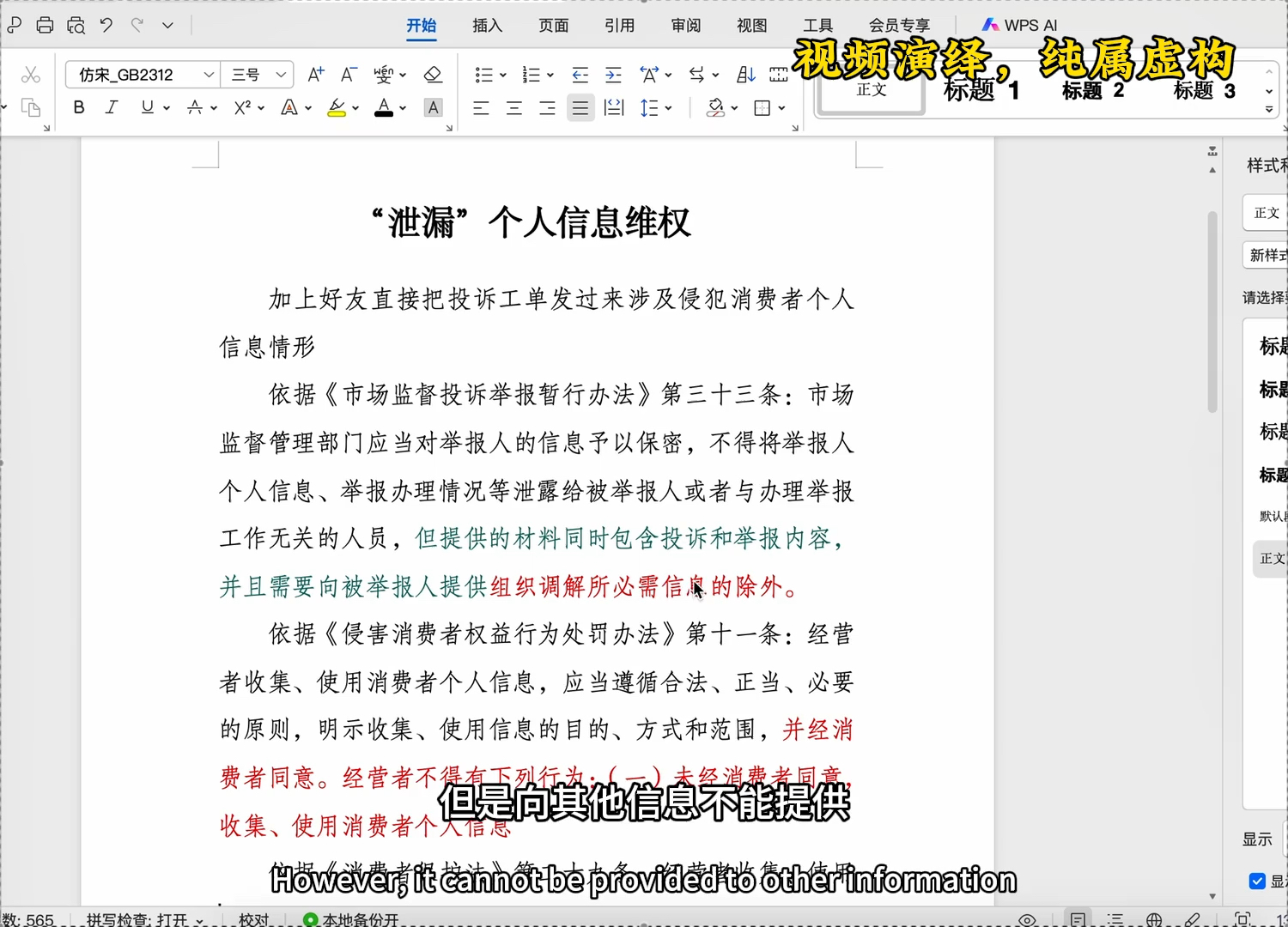This screenshot has width=1288, height=927.
Task: Toggle Superscript X² formatting
Action: 243,107
